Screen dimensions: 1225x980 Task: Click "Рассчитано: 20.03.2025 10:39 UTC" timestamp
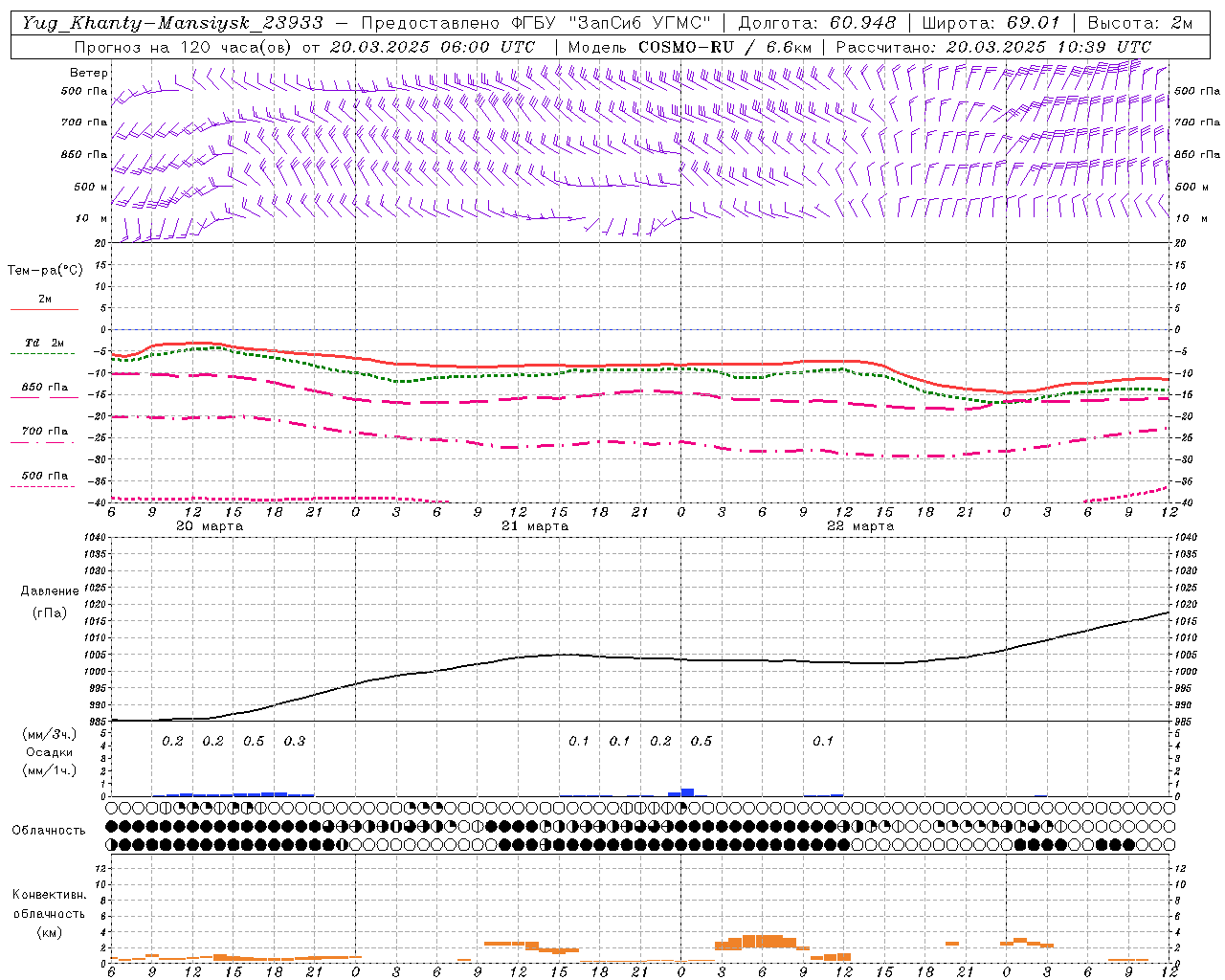pyautogui.click(x=993, y=46)
